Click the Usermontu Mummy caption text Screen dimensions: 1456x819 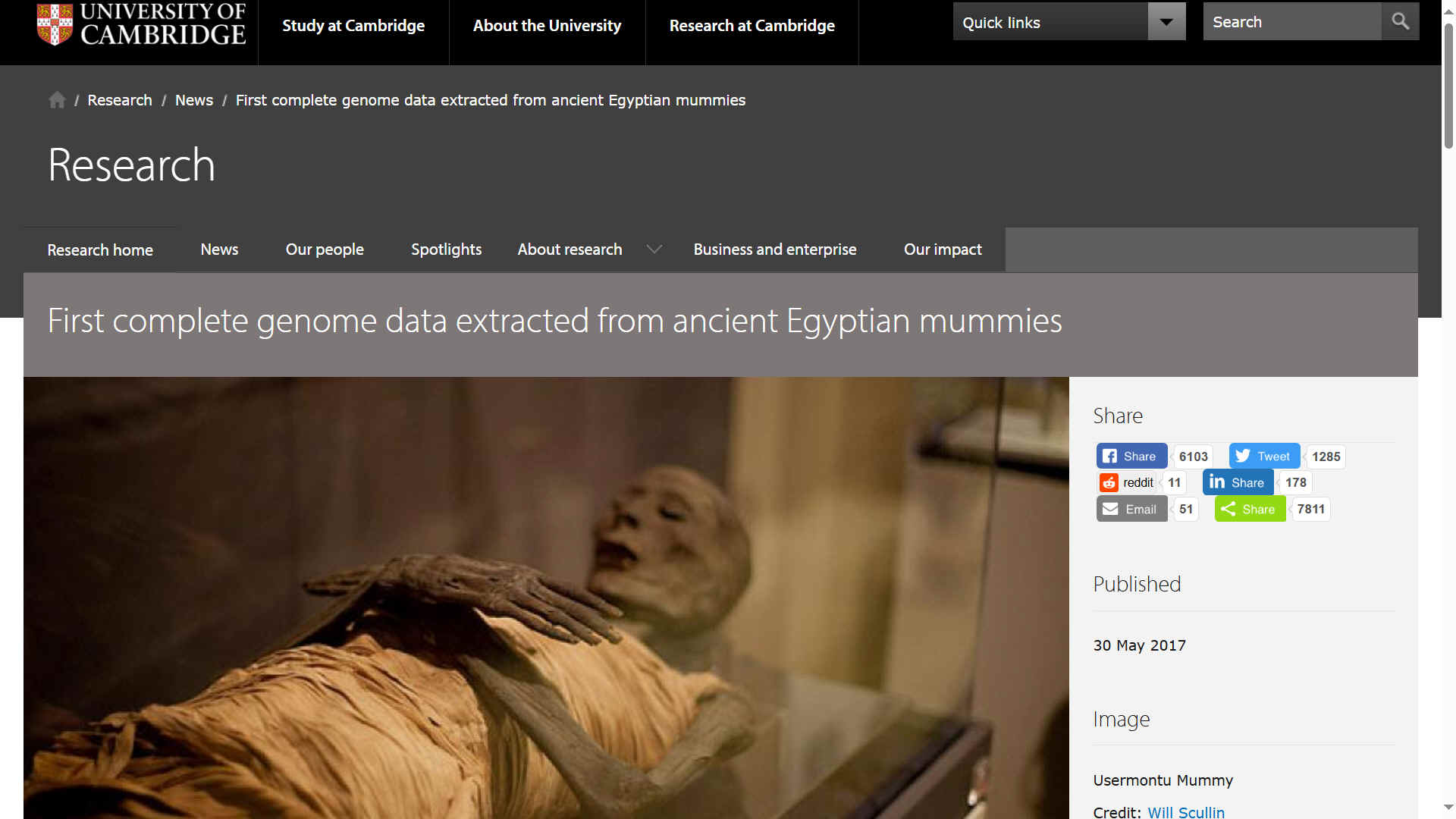point(1163,780)
